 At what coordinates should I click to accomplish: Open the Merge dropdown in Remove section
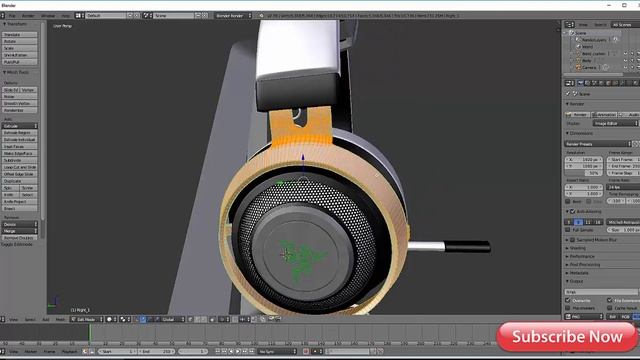click(20, 231)
